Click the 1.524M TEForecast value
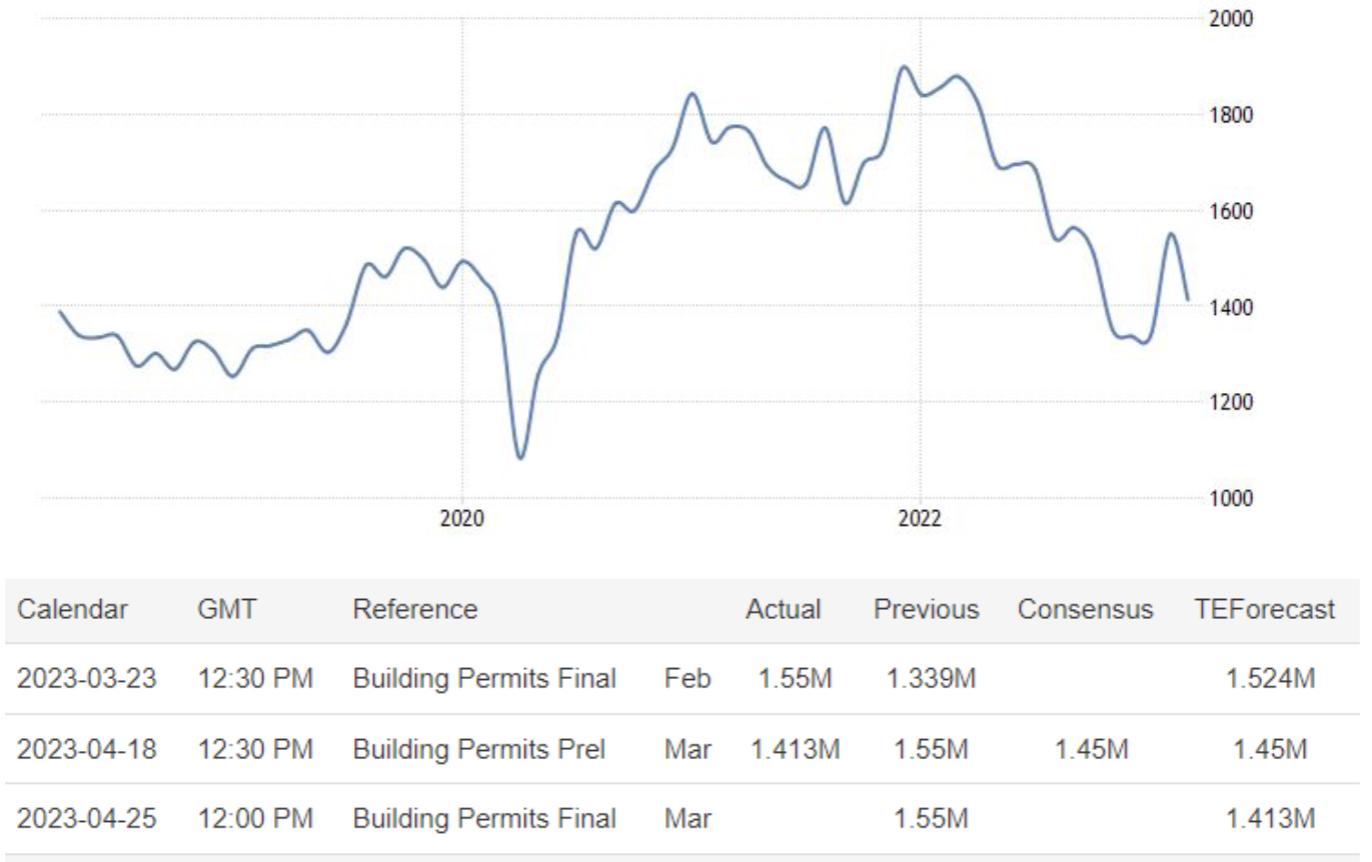1372x862 pixels. (1270, 679)
